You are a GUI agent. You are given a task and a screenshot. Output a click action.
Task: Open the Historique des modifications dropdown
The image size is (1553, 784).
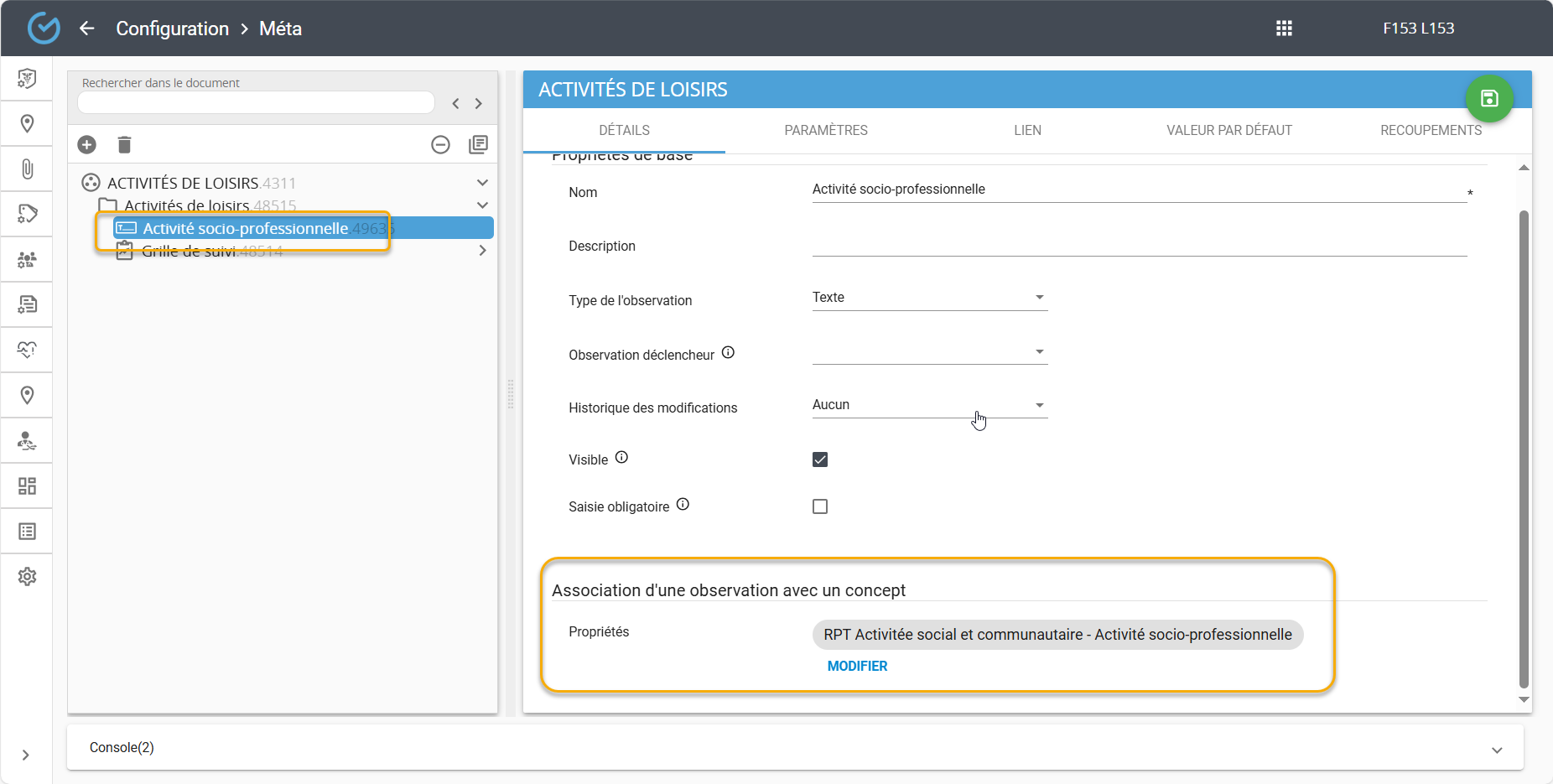point(929,405)
